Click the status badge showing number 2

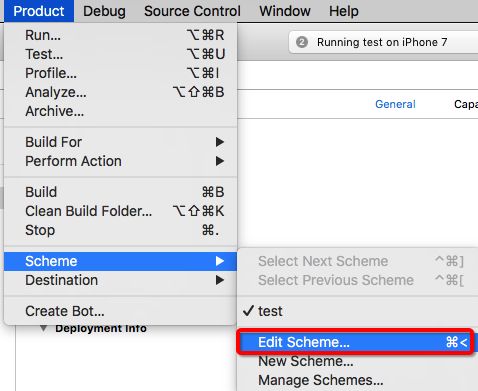302,42
